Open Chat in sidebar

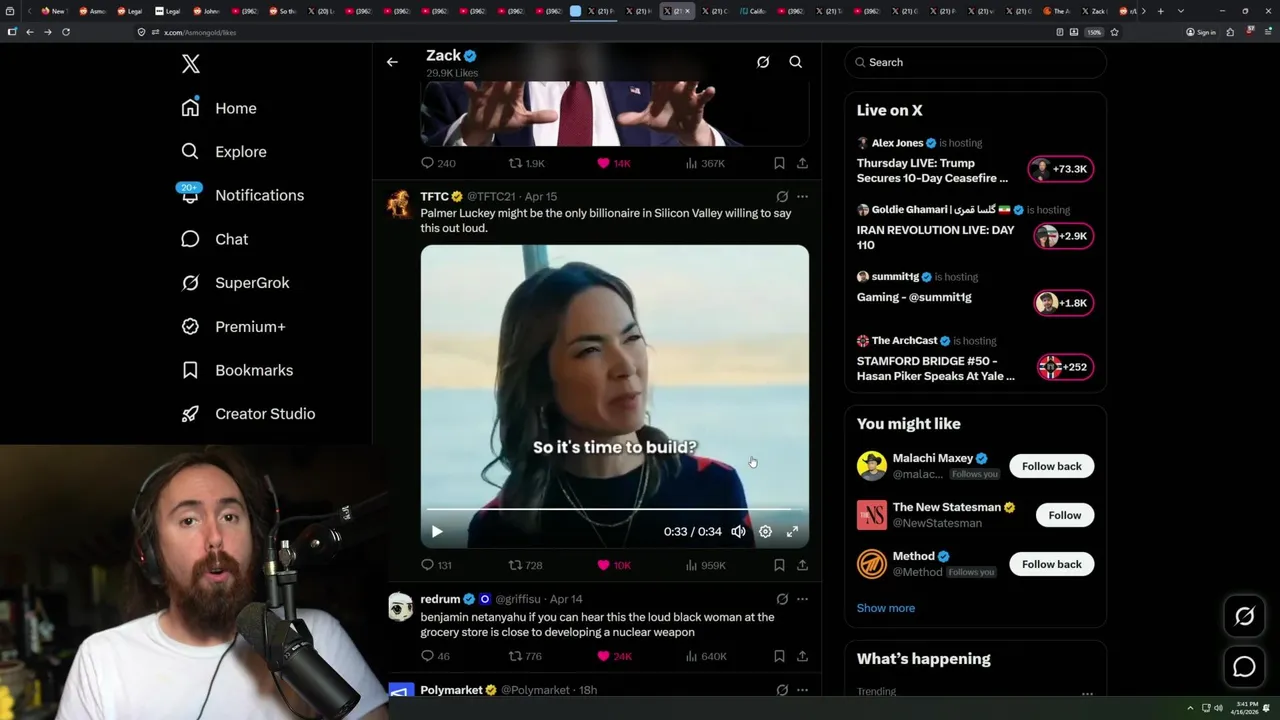[214, 239]
